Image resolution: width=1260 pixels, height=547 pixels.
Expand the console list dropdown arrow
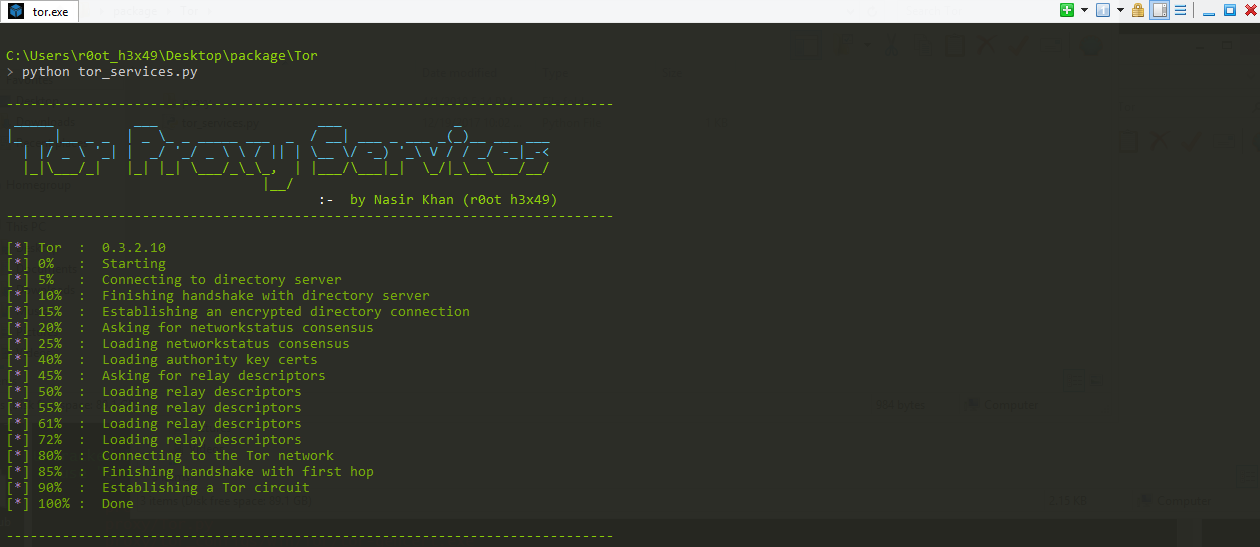pyautogui.click(x=1120, y=10)
